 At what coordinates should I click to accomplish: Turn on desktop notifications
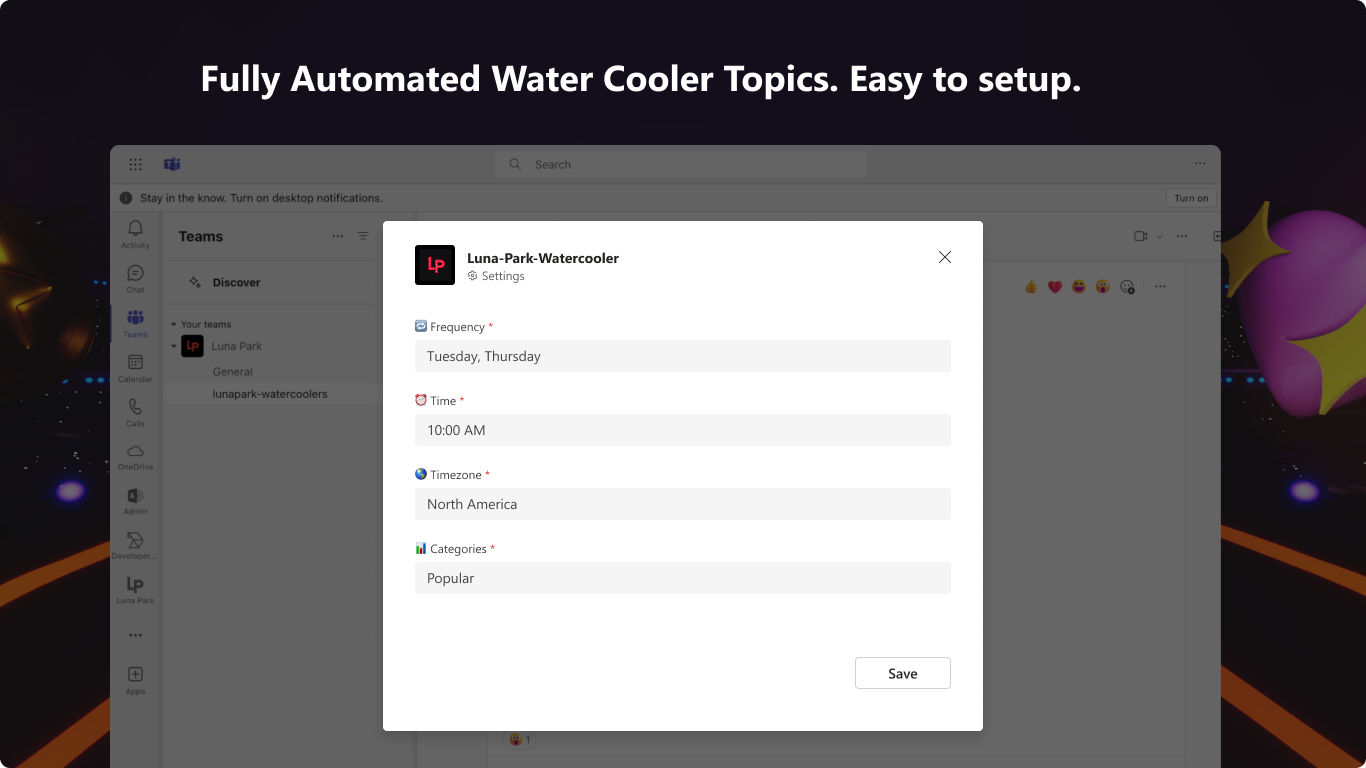coord(1190,198)
